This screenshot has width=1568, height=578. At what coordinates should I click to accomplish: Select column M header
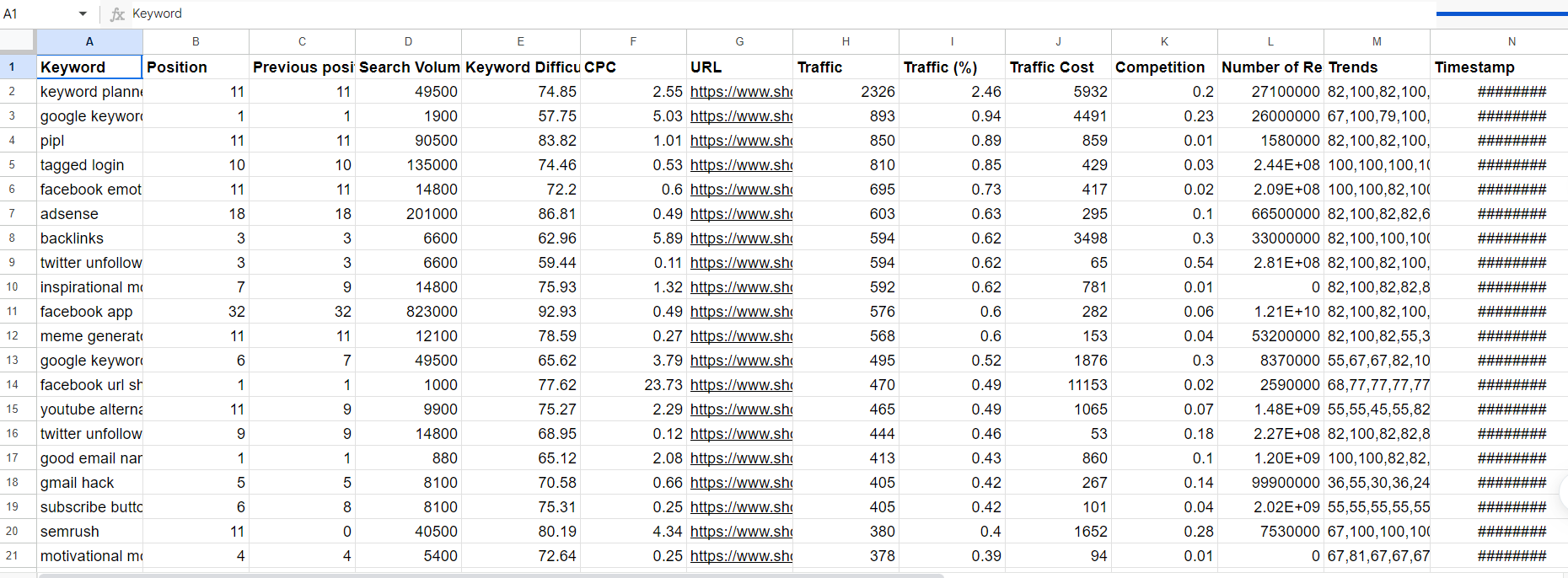1377,41
